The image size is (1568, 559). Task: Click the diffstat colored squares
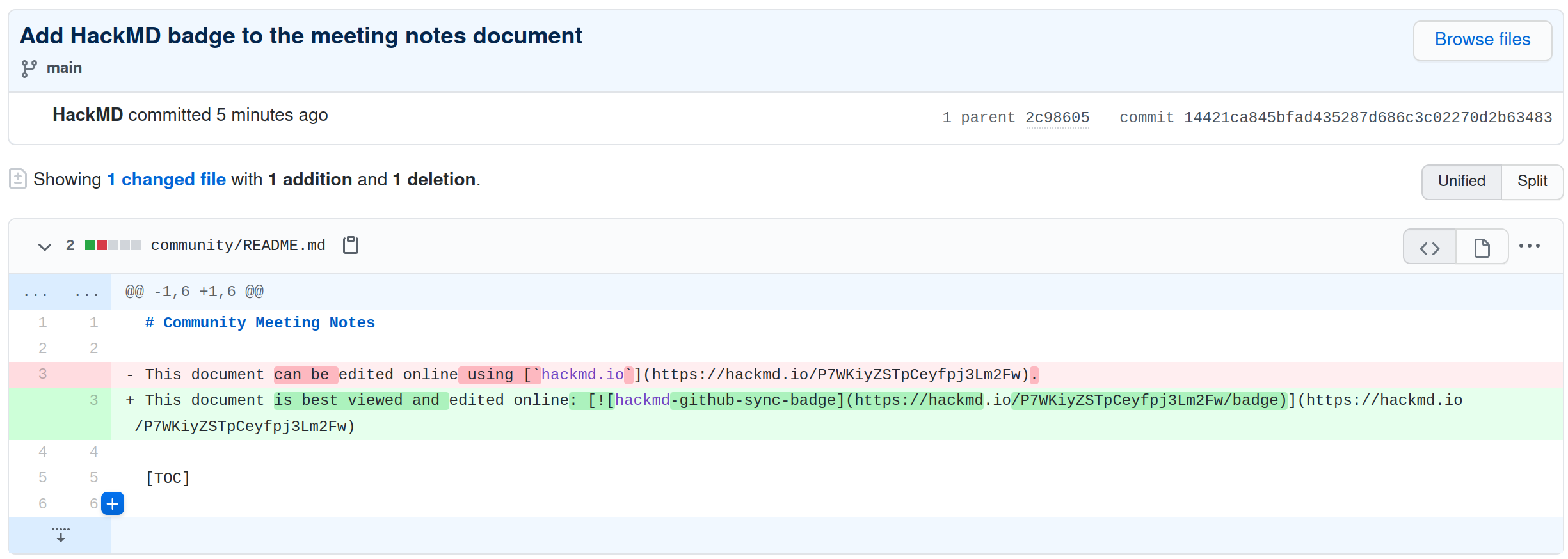(113, 246)
